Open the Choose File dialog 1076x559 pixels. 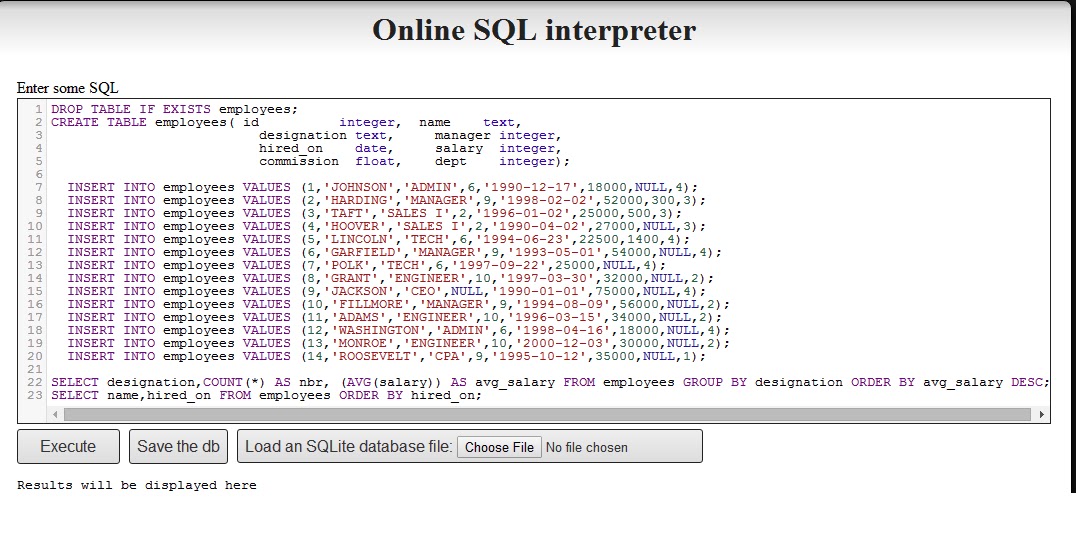pyautogui.click(x=499, y=447)
